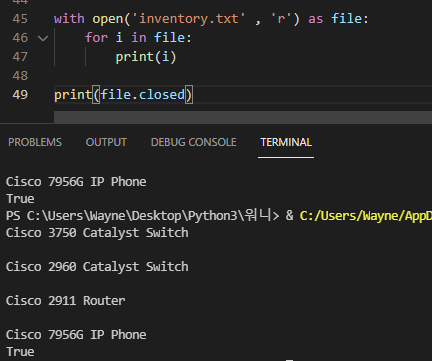432x361 pixels.
Task: Click the 'inventory.txt' string in the code
Action: point(189,19)
